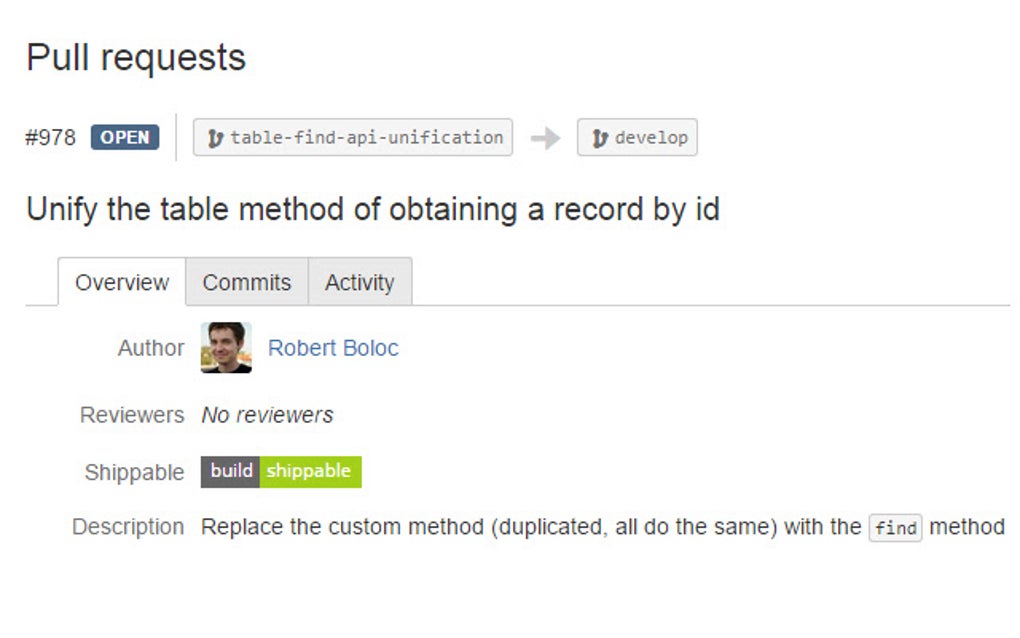Click the pull request title text
This screenshot has height=638, width=1020.
point(375,209)
